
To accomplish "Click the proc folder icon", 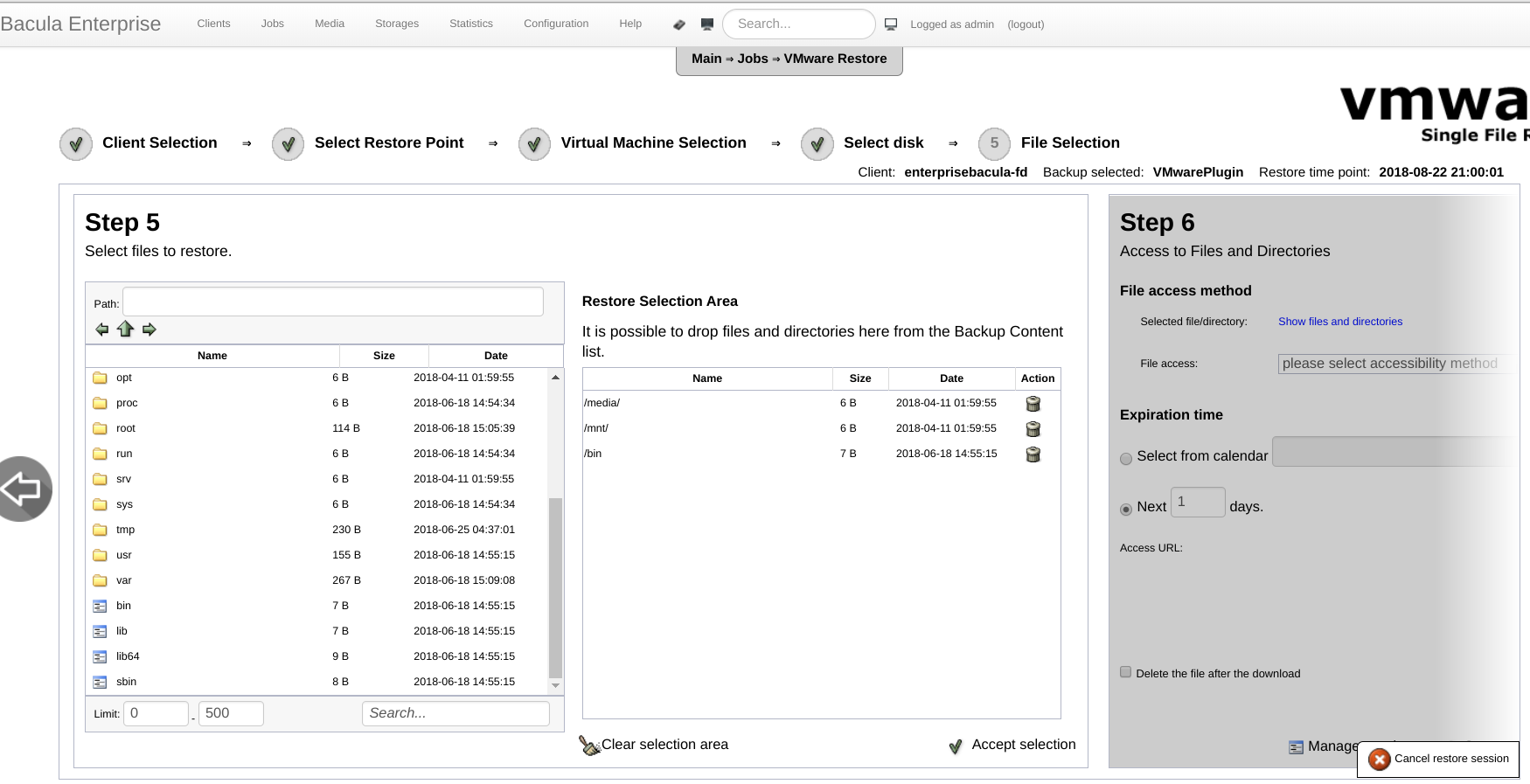I will 100,403.
